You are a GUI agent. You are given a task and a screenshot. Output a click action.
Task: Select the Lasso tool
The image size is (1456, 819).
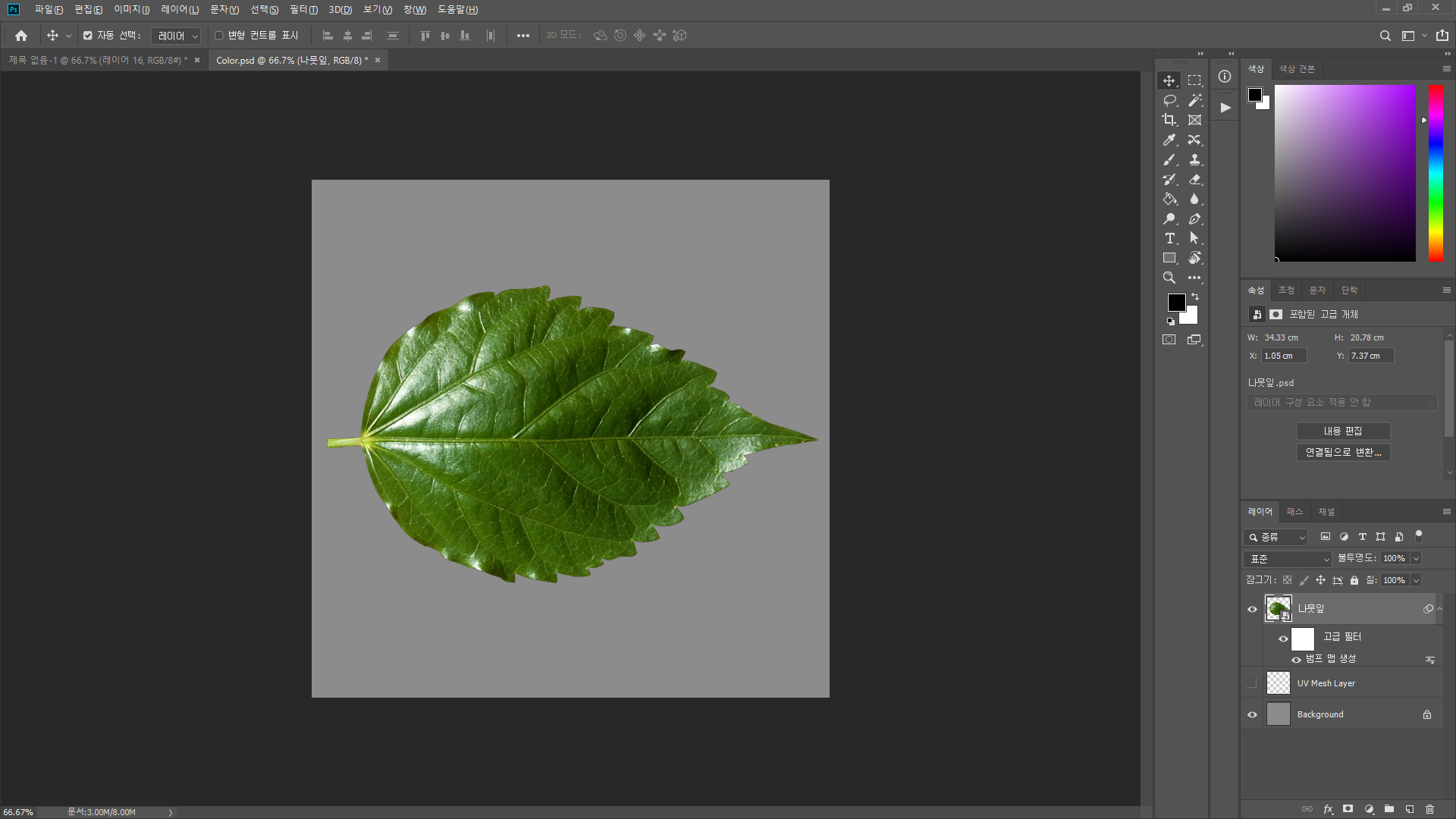(1169, 100)
